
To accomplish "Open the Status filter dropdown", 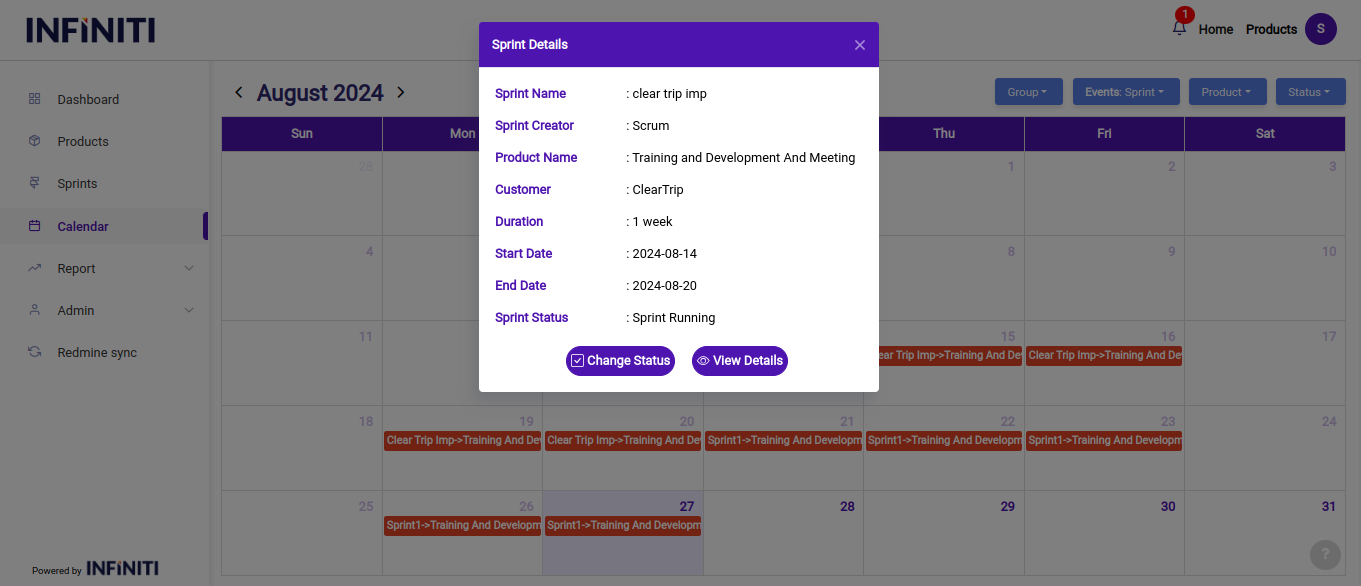I will [x=1309, y=92].
